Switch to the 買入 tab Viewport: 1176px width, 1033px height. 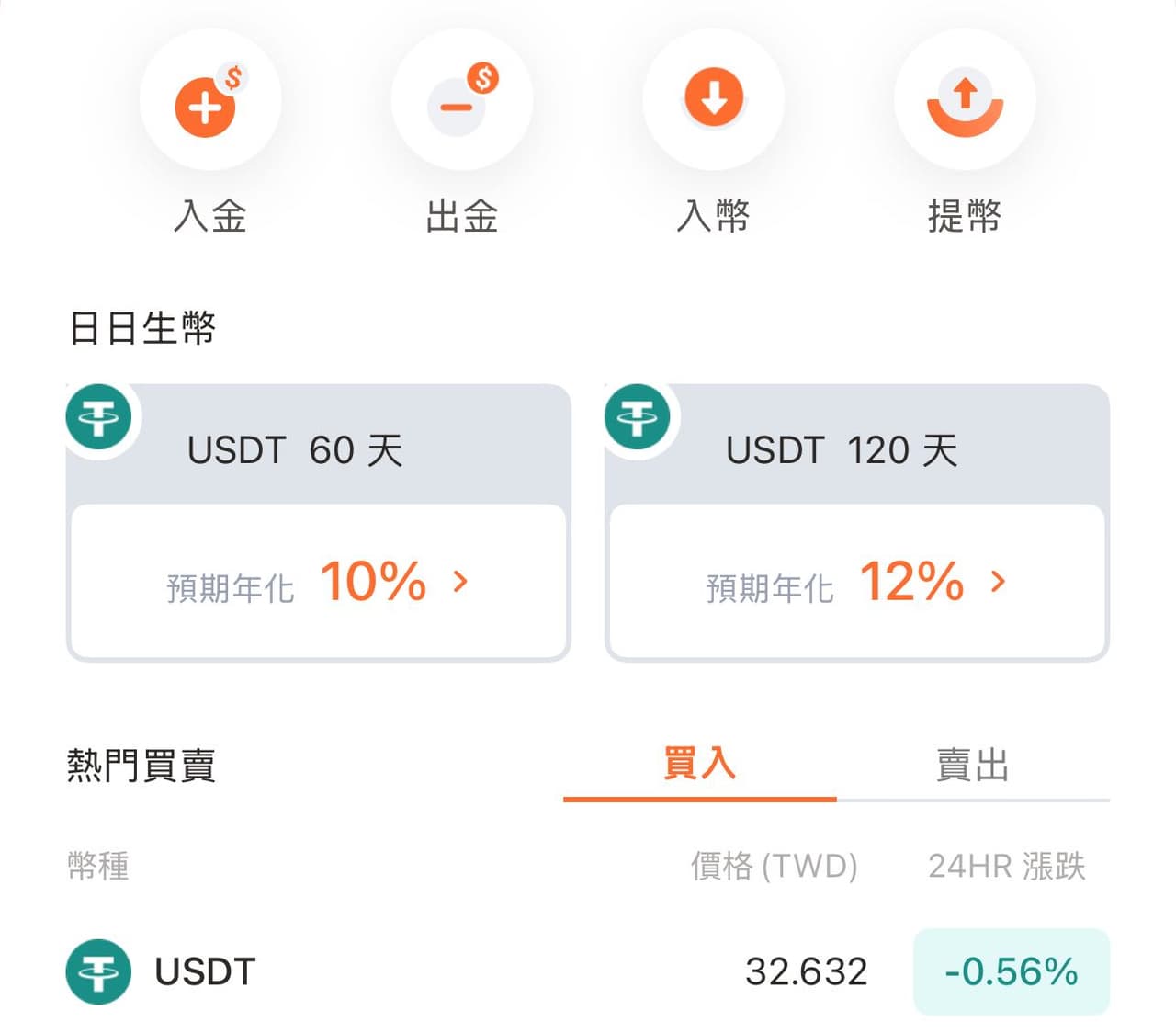tap(699, 763)
